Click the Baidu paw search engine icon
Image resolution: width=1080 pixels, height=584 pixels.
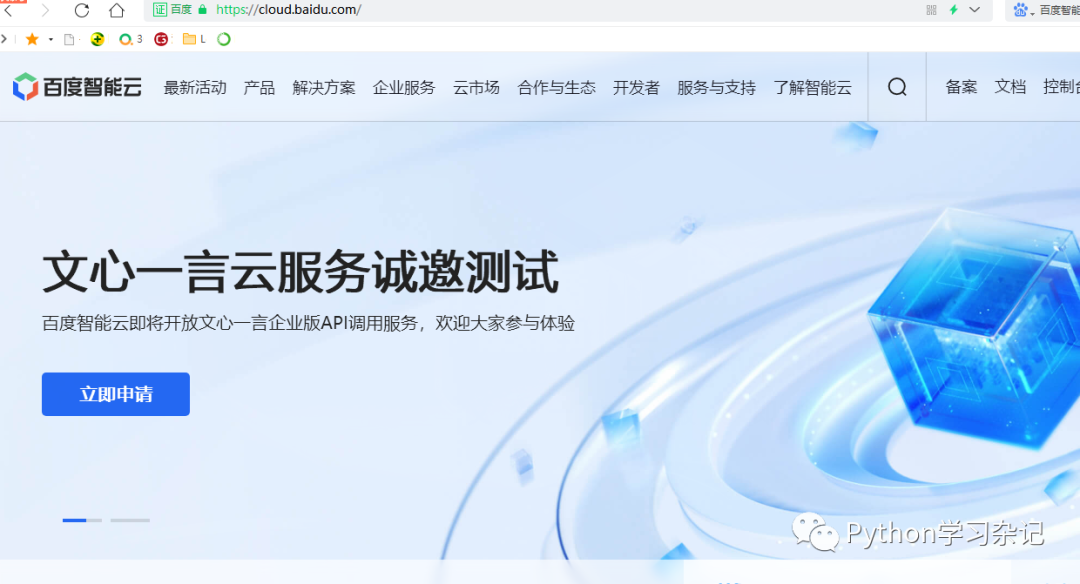coord(1020,10)
